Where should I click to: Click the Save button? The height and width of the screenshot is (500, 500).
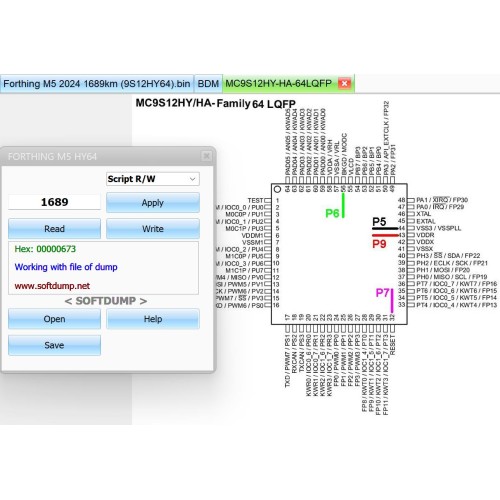pos(54,345)
